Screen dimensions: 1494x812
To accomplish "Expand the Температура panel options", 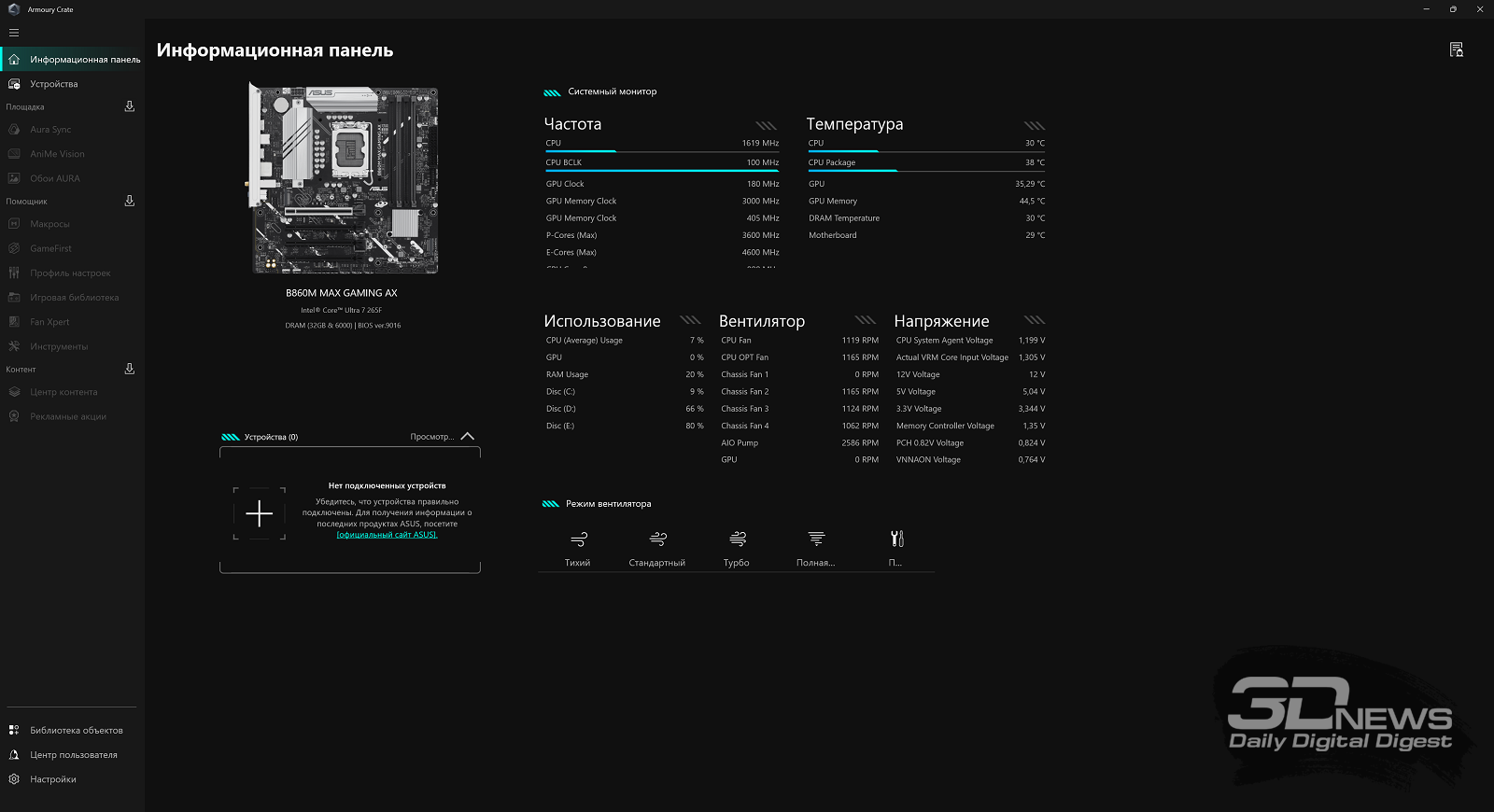I will (1034, 125).
